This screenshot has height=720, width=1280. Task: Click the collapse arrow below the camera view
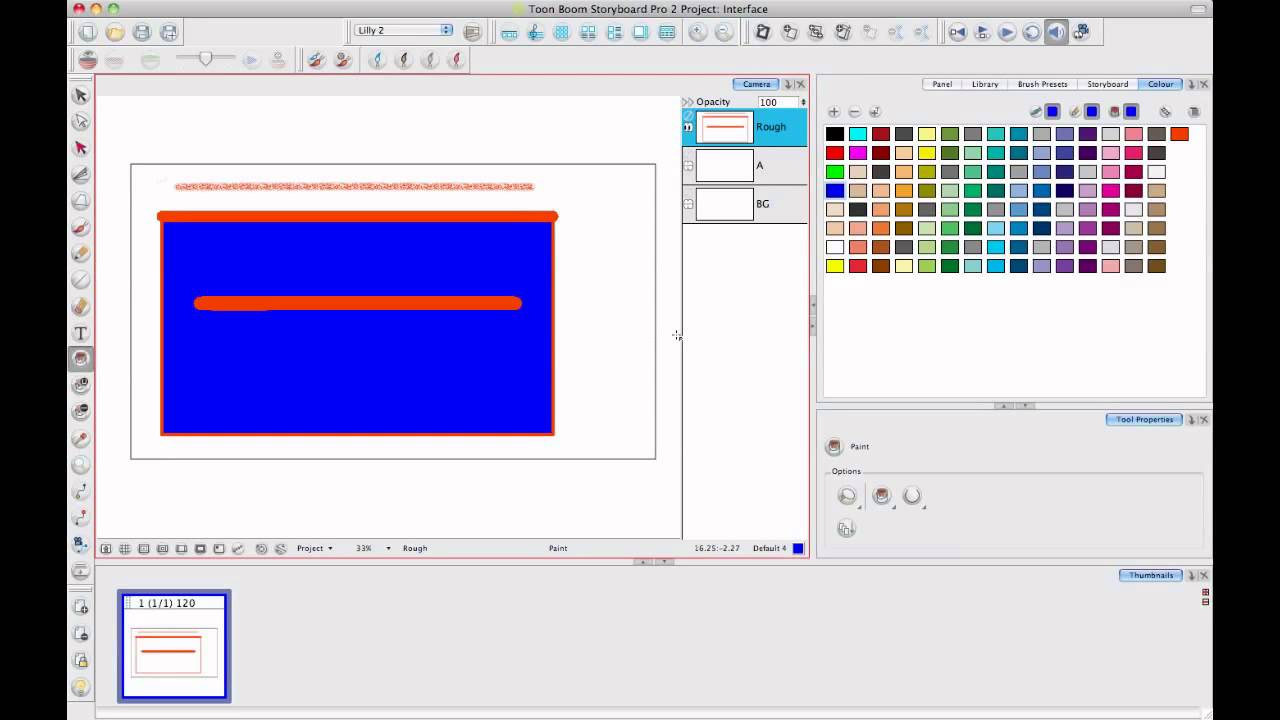644,562
